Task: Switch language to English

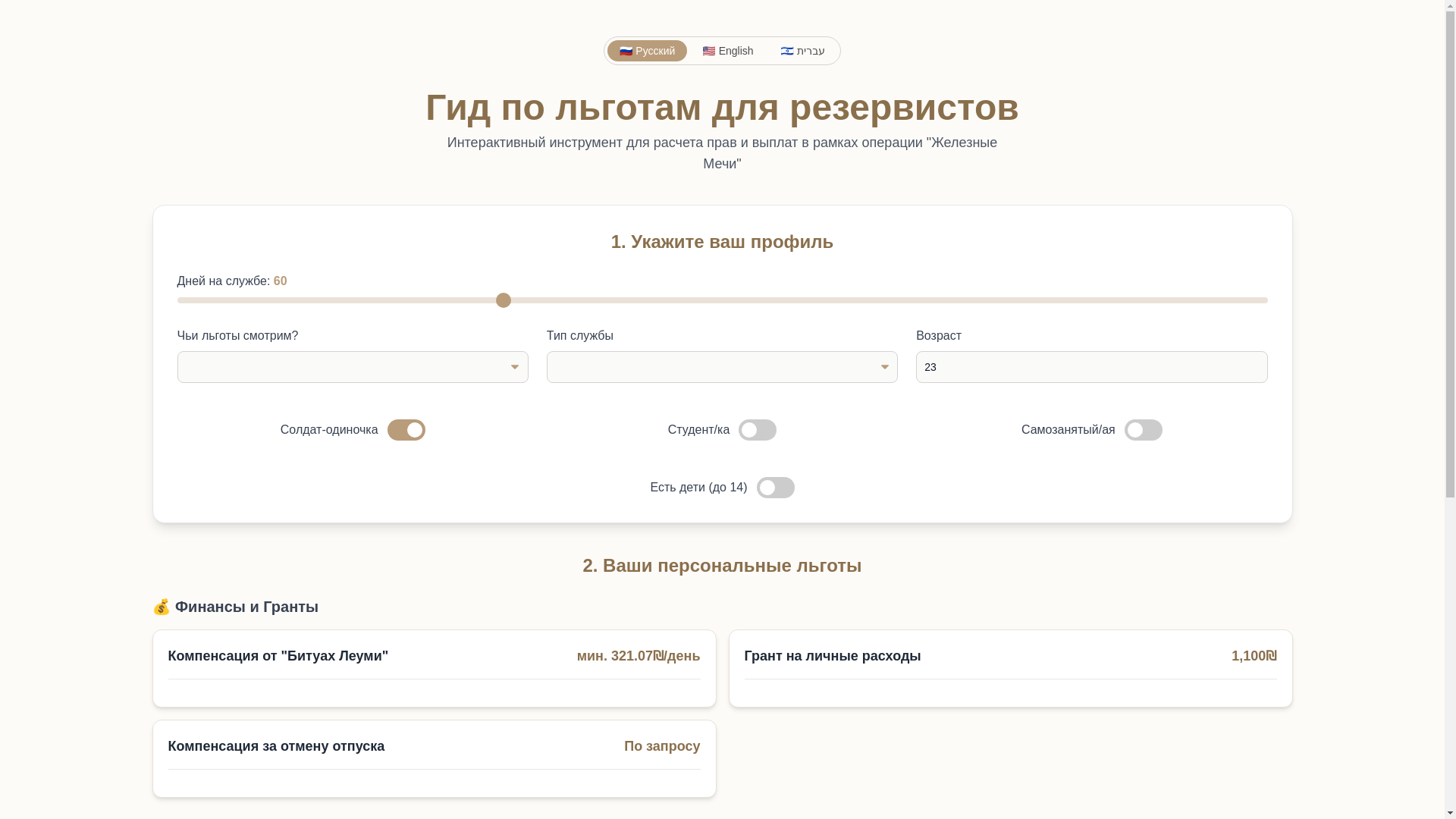Action: (x=728, y=51)
